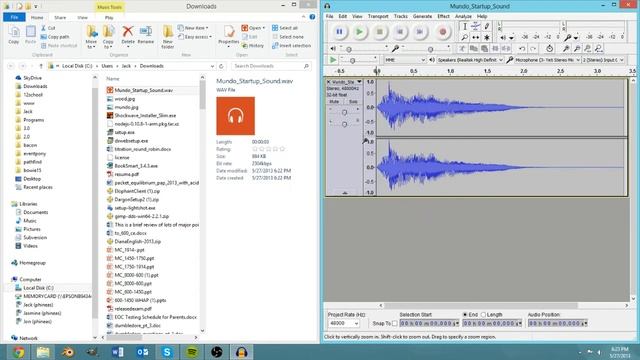Click the Fit Project zoom icon
The image size is (640, 360).
598,49
